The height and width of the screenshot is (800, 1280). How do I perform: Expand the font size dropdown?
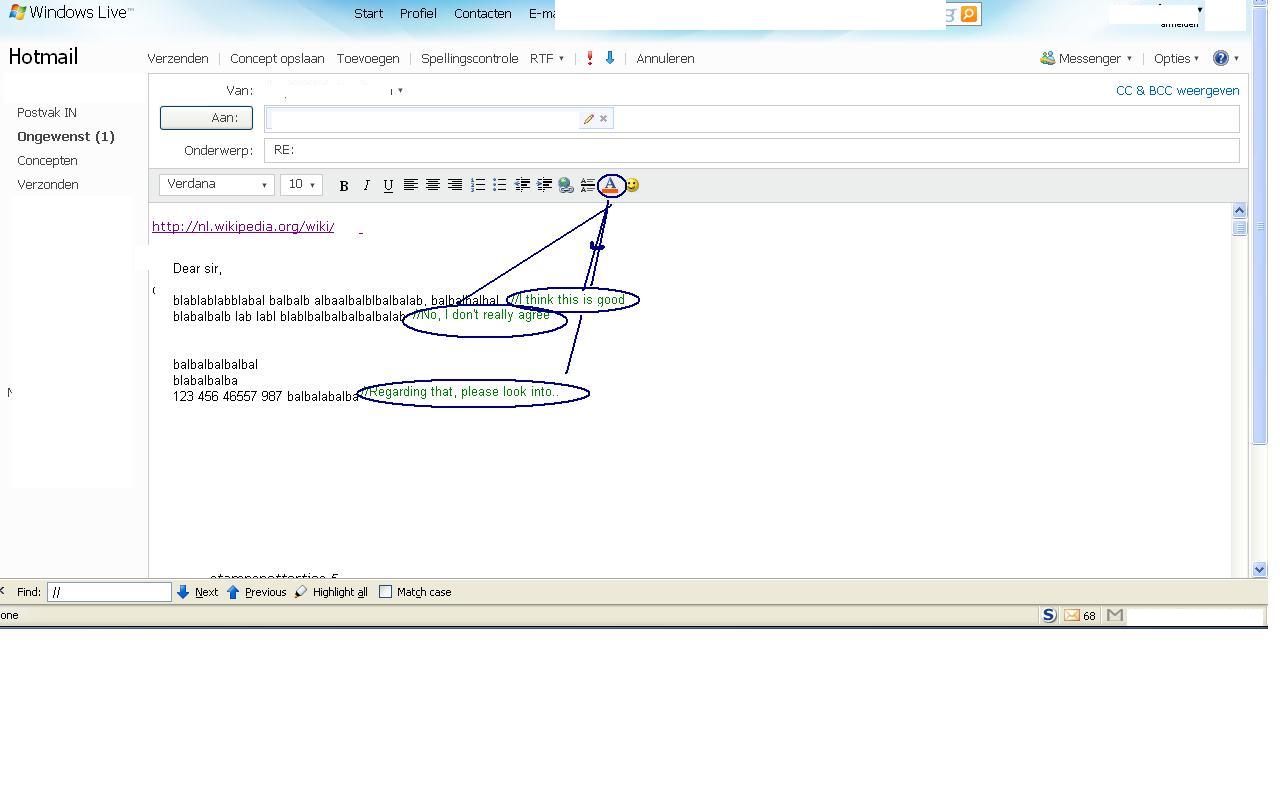point(301,185)
